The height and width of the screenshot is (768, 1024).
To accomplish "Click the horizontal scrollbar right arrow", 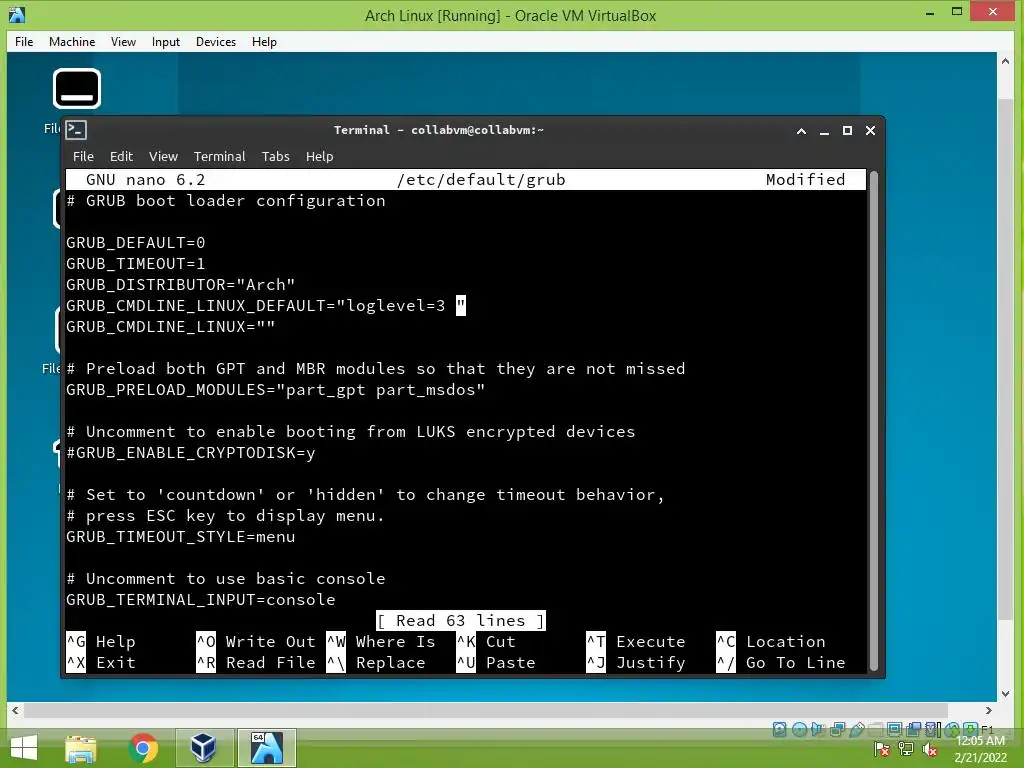I will tap(989, 710).
